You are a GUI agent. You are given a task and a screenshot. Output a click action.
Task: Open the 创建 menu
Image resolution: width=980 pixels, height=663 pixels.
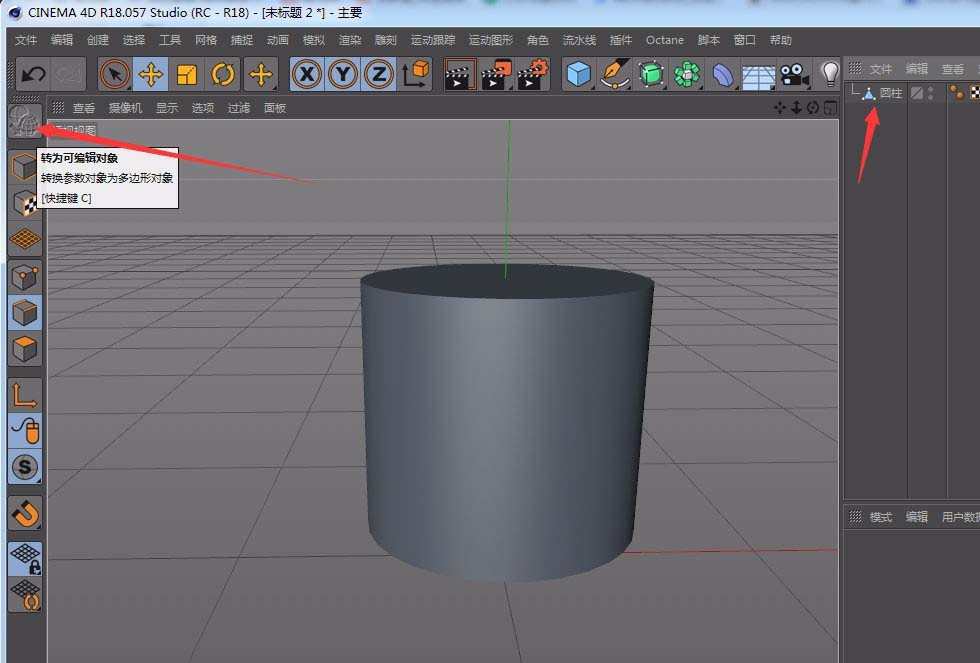98,40
